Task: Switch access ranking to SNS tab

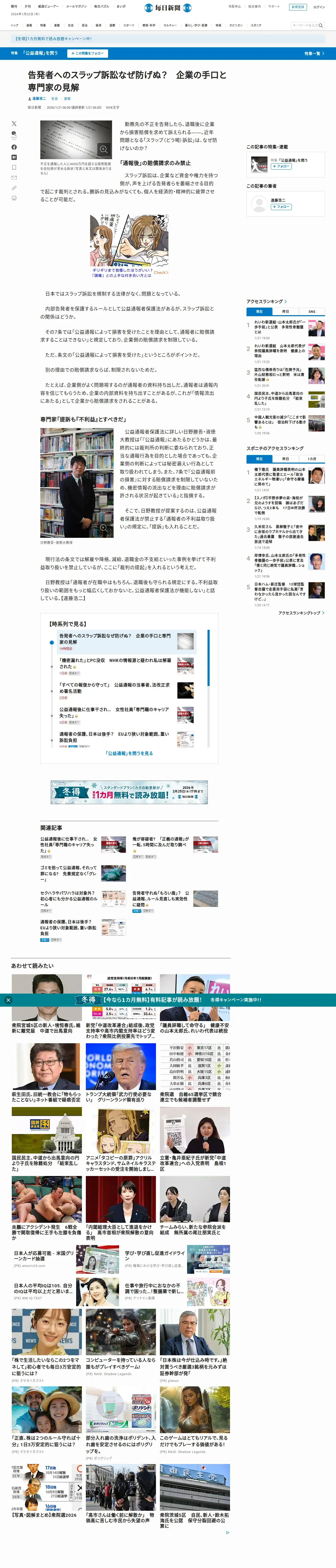Action: point(312,312)
